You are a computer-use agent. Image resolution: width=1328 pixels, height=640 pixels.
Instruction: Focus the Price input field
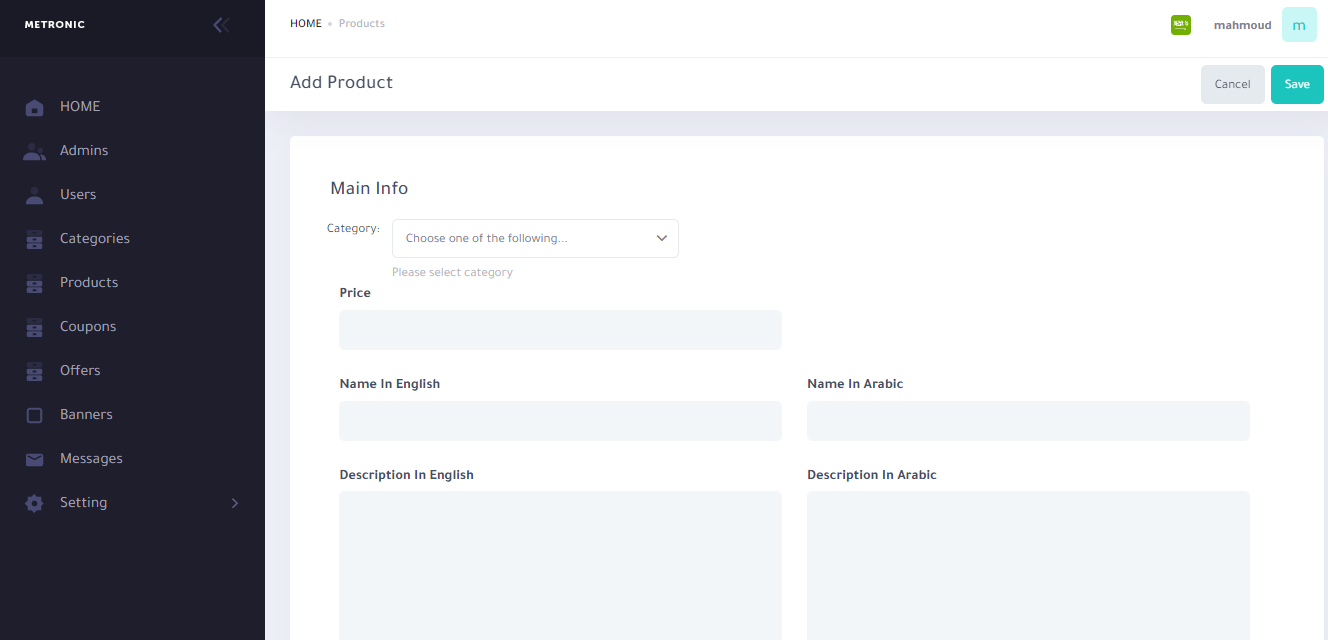[560, 330]
